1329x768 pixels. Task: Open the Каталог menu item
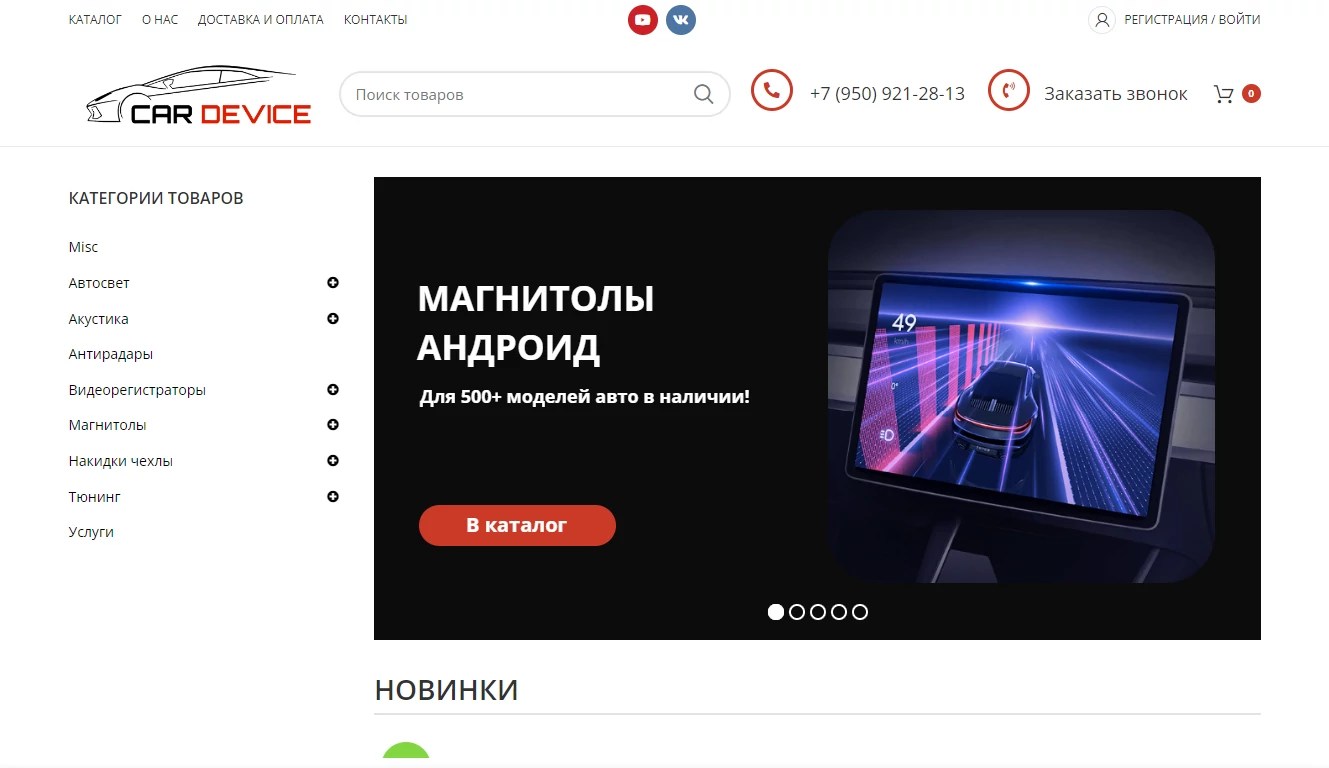pyautogui.click(x=95, y=20)
